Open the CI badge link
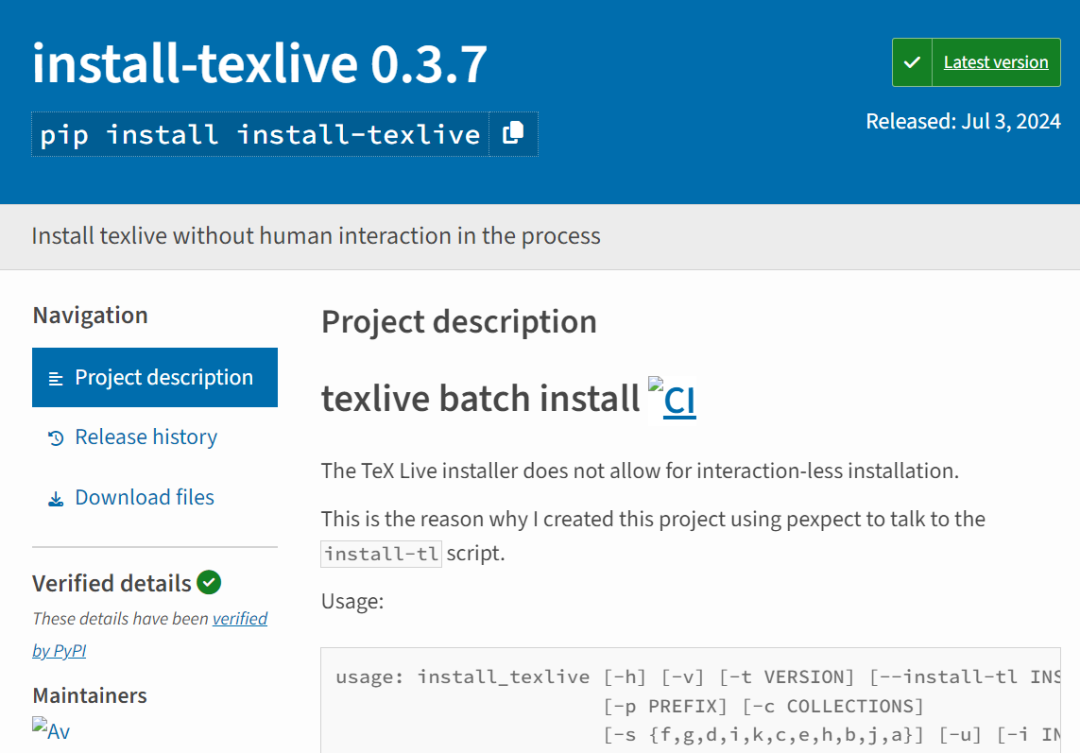Screen dimensions: 1080x753 tap(672, 398)
